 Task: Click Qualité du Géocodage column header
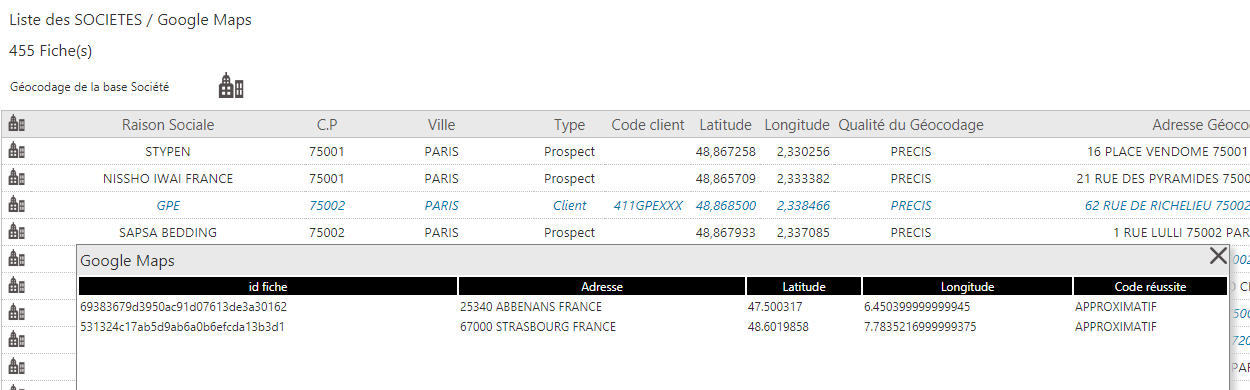click(911, 125)
